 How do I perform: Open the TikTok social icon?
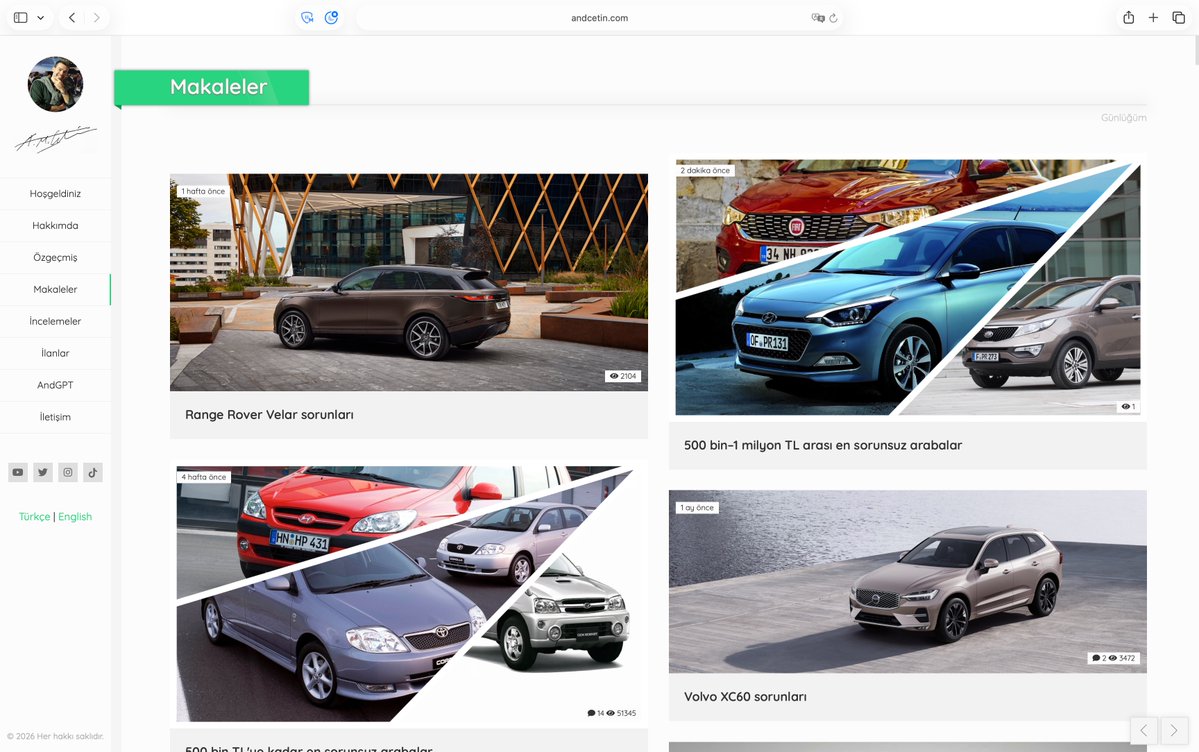(93, 472)
